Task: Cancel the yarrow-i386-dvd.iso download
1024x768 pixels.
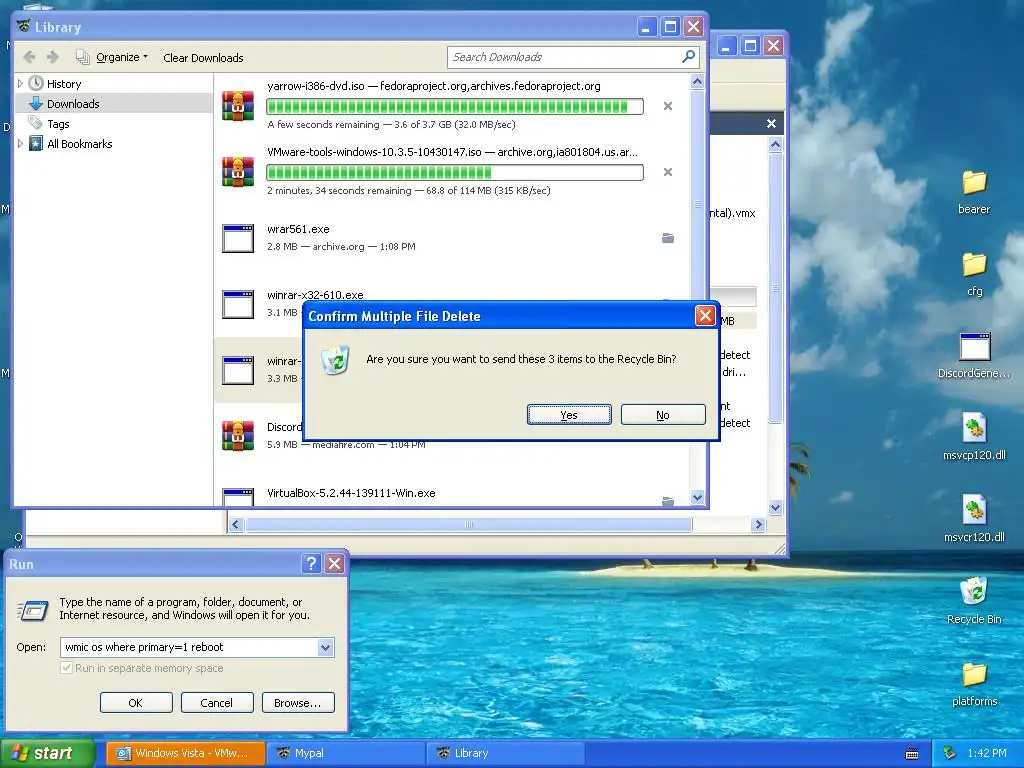Action: [667, 106]
